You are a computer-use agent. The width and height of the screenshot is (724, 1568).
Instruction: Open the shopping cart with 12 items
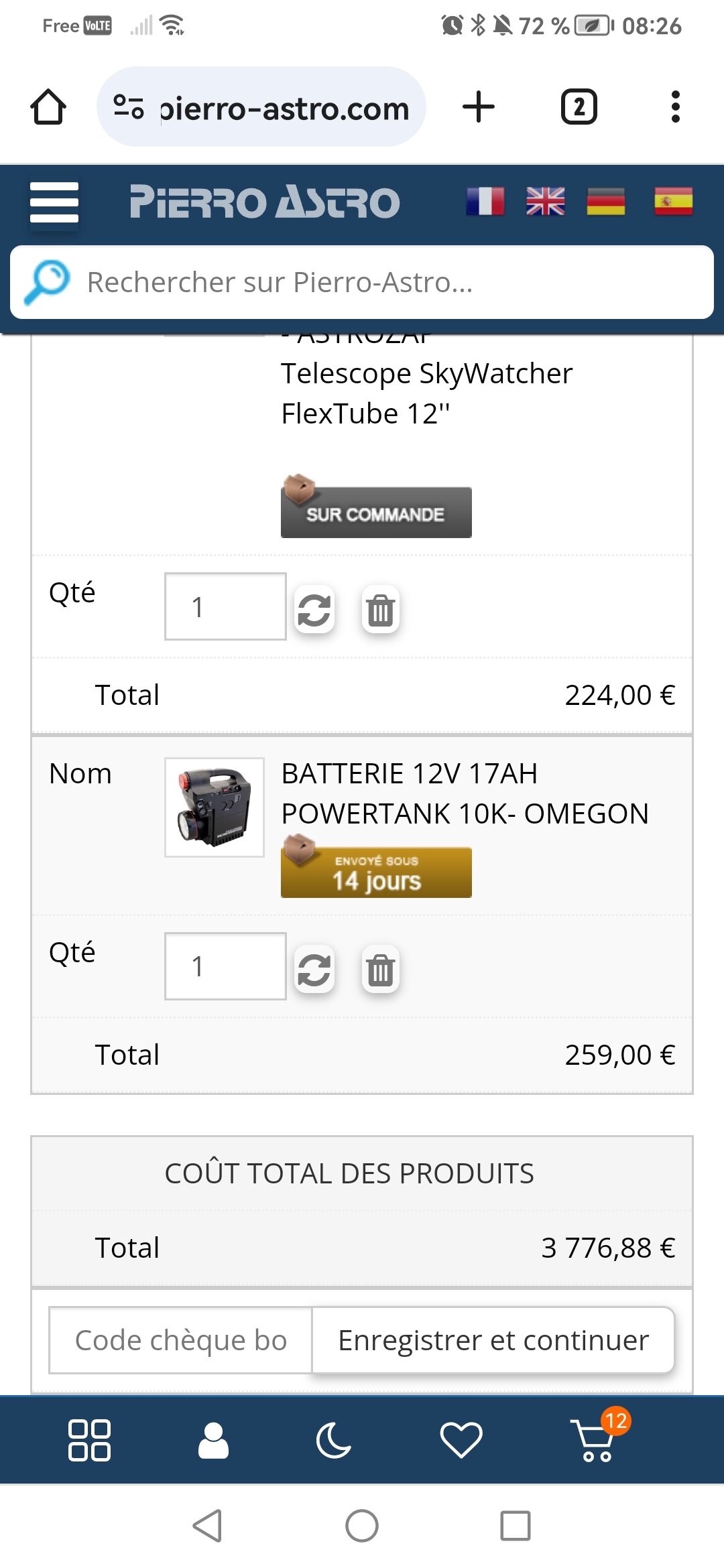(x=595, y=1439)
